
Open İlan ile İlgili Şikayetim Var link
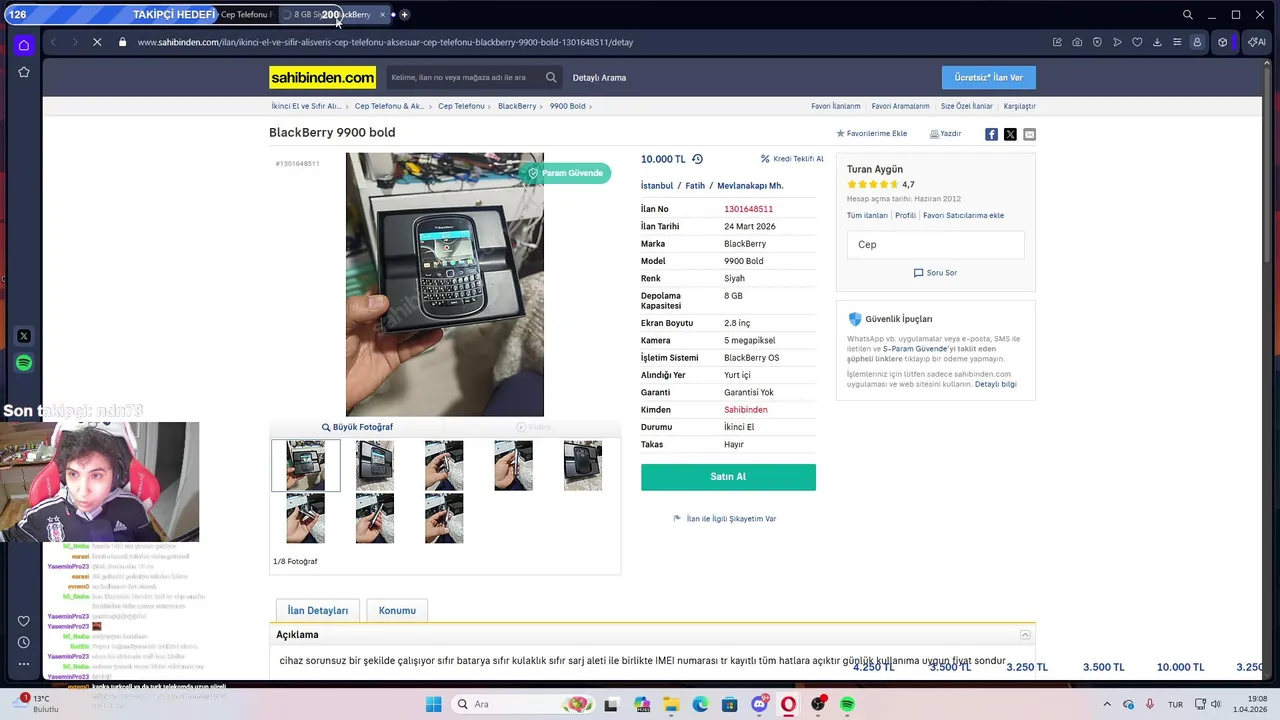pos(725,519)
